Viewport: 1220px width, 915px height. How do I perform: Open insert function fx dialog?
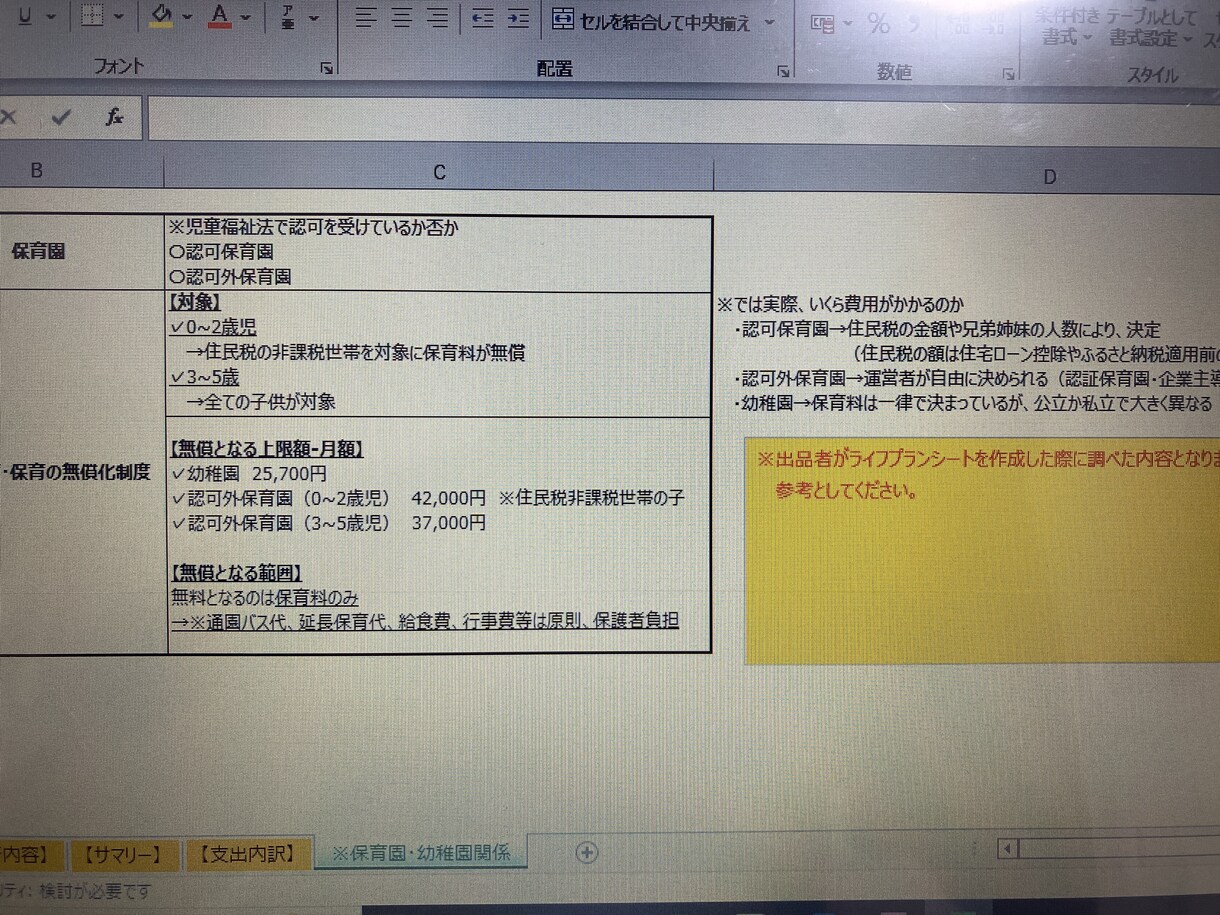click(115, 117)
